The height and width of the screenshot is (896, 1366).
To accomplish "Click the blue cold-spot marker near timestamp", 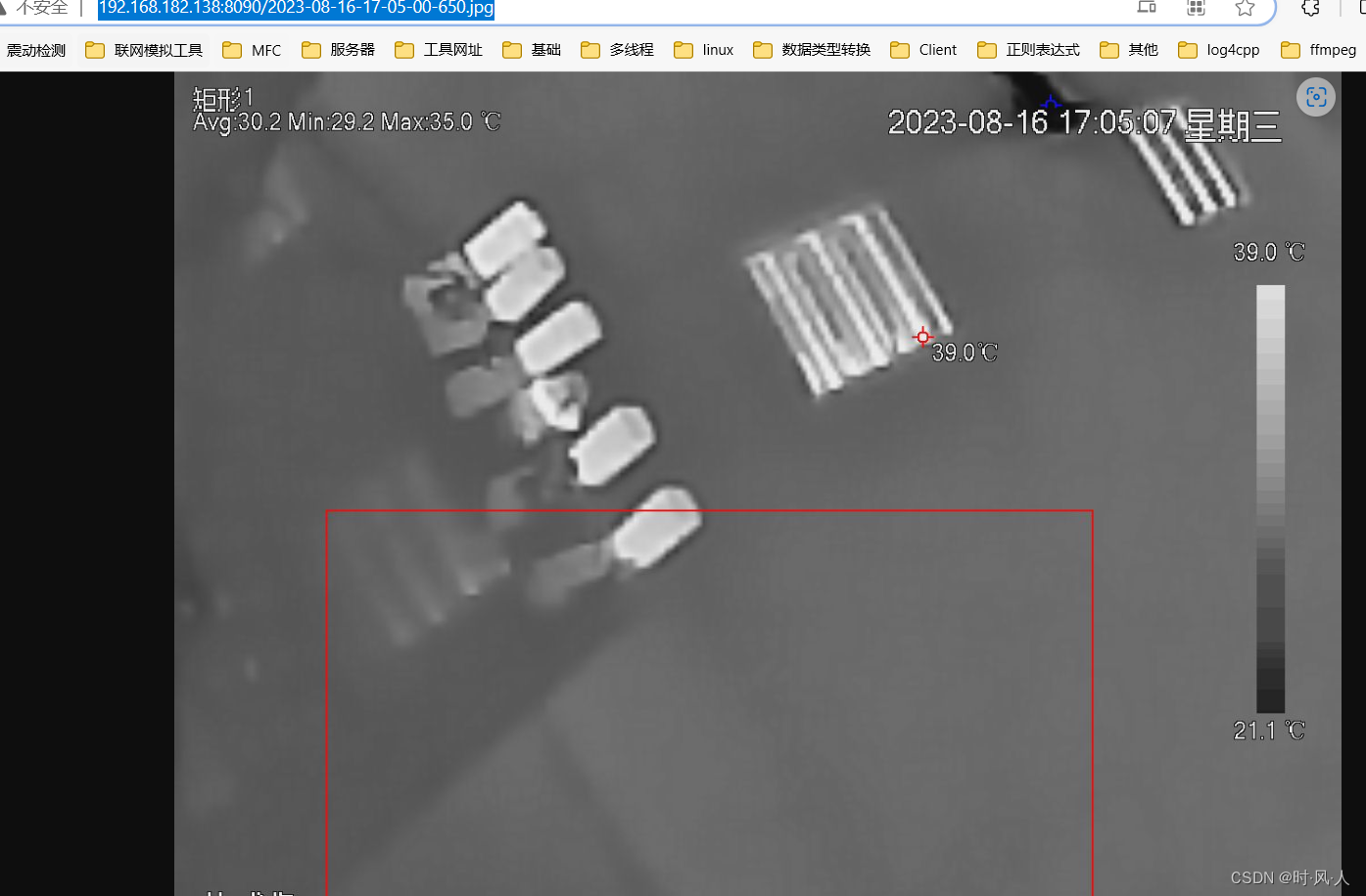I will click(x=1051, y=102).
